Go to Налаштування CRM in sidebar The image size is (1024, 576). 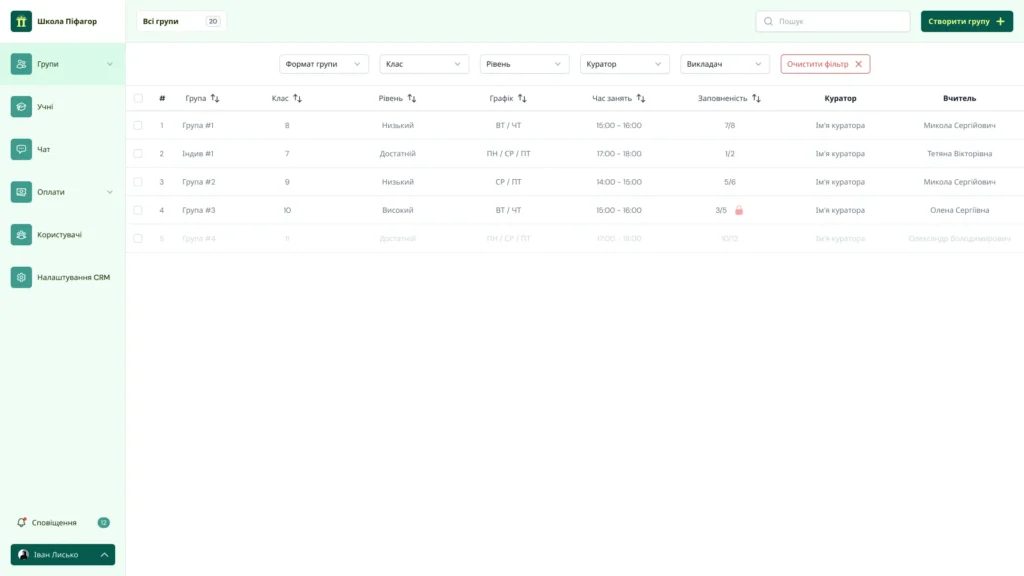coord(63,277)
